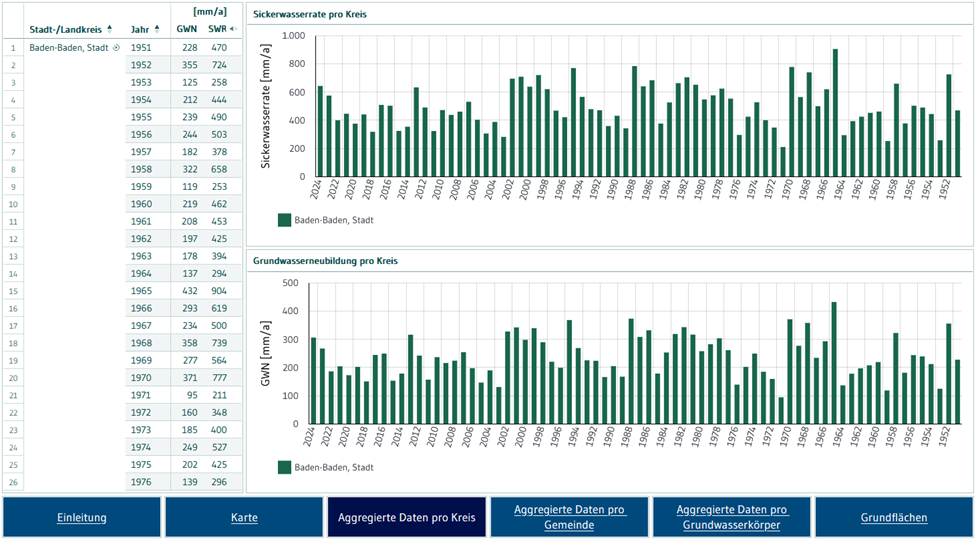Switch to the Karte tab

click(x=244, y=517)
